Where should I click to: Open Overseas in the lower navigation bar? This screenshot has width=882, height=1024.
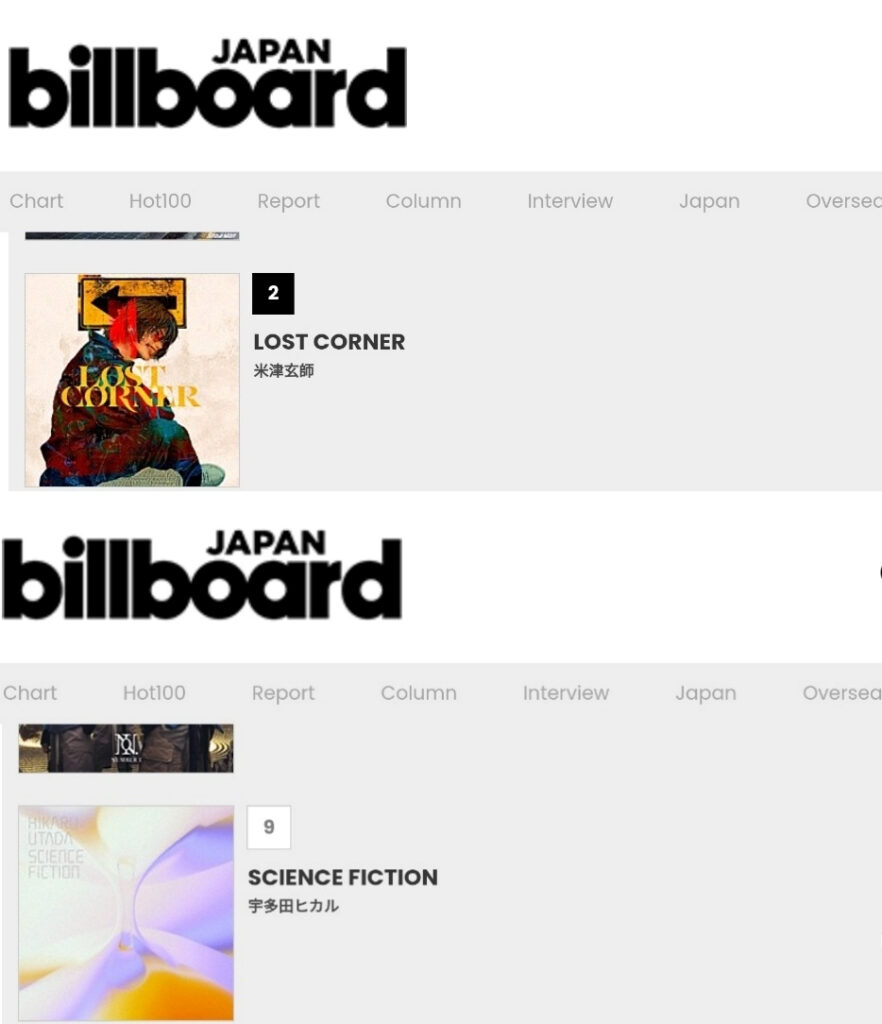[x=841, y=693]
